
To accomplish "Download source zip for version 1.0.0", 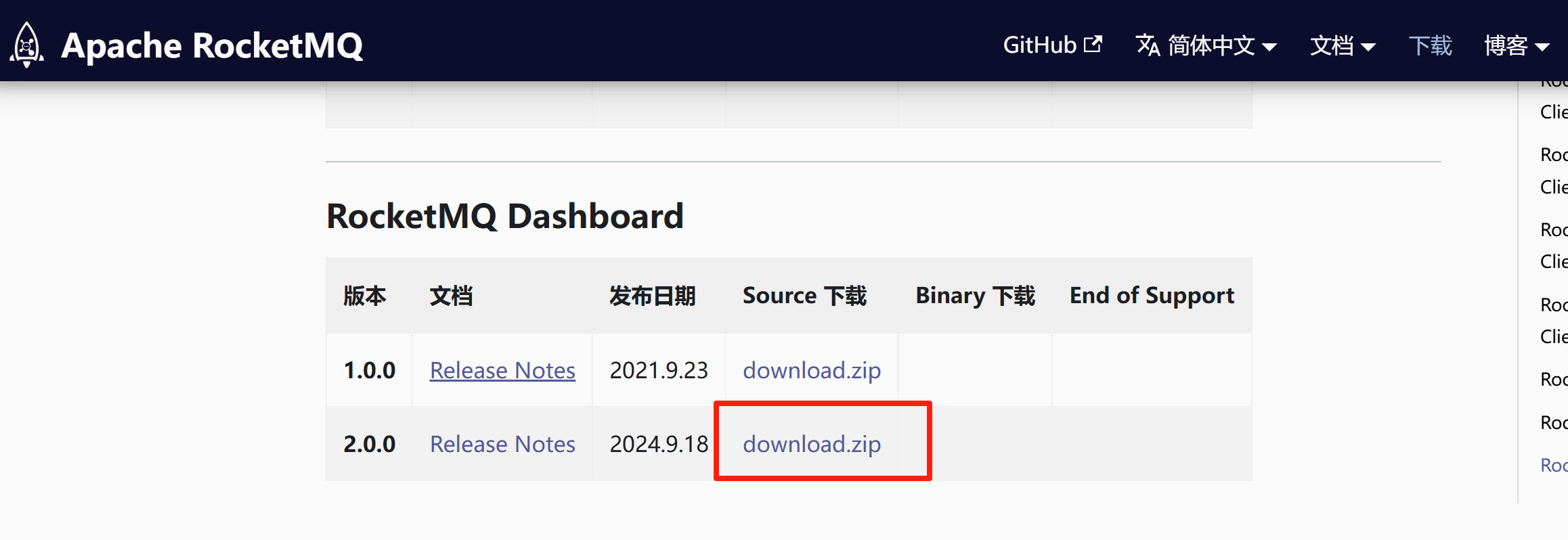I will click(x=812, y=370).
